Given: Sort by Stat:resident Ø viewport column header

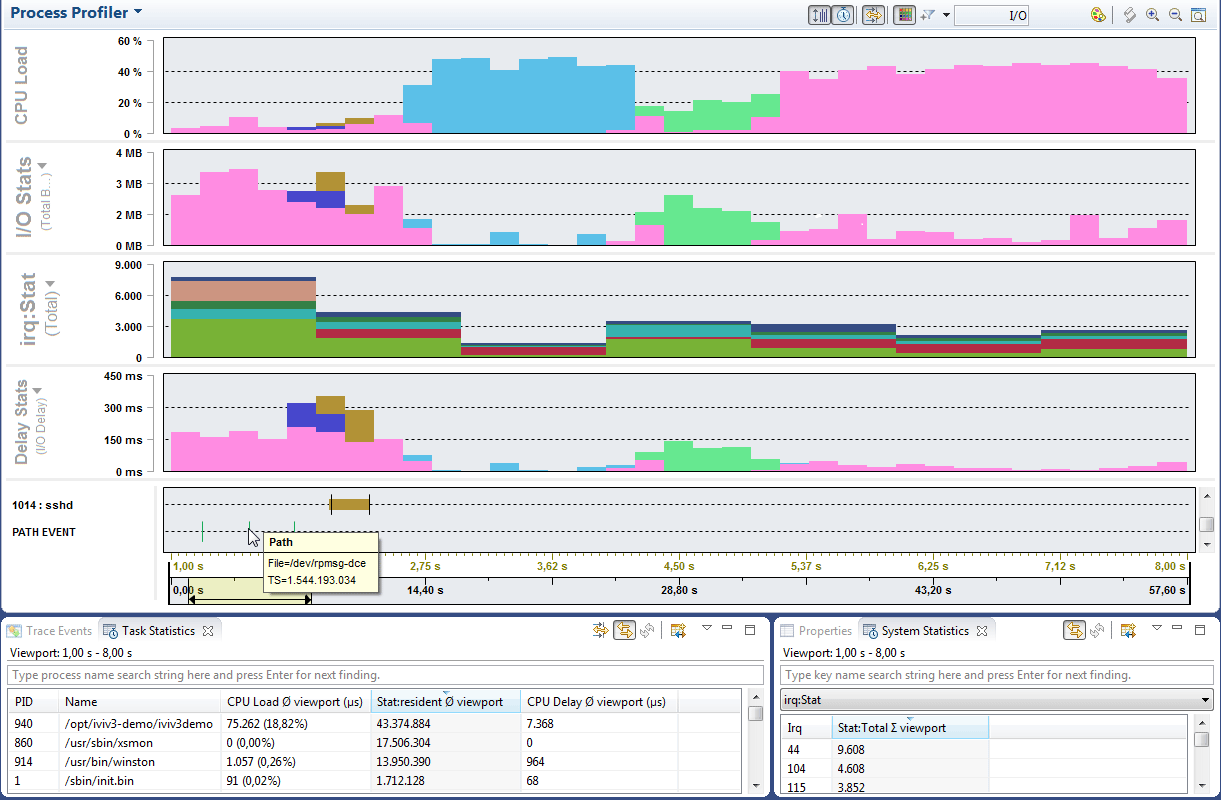Looking at the screenshot, I should point(446,702).
